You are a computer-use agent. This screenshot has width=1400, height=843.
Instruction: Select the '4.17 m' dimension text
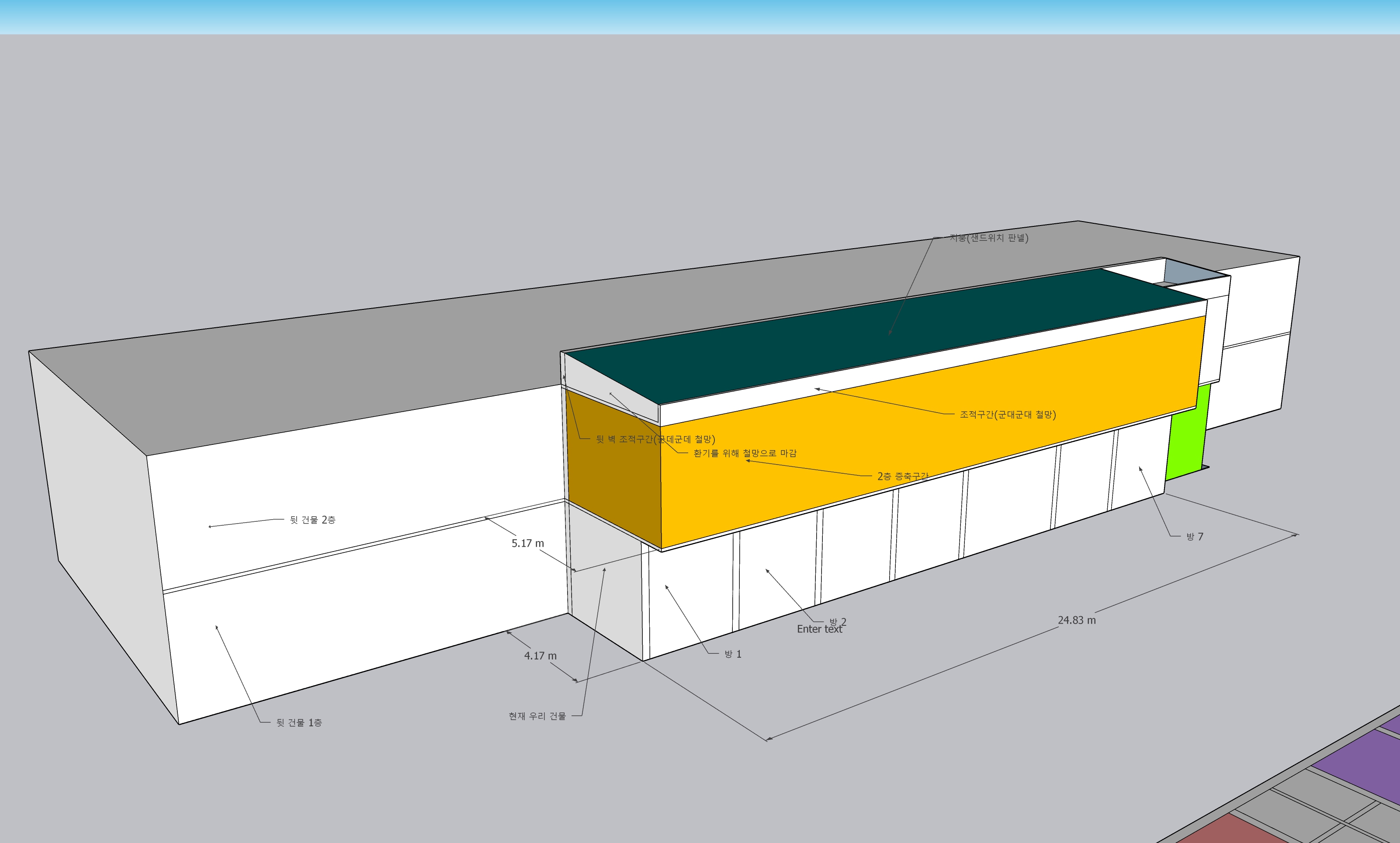(x=540, y=656)
